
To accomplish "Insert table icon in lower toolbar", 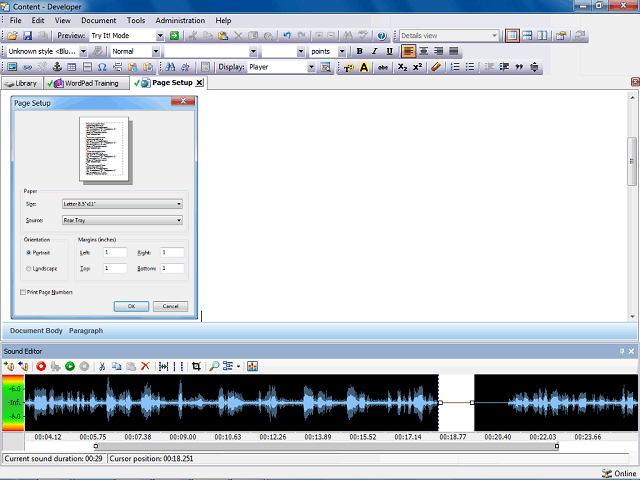I will click(x=72, y=67).
